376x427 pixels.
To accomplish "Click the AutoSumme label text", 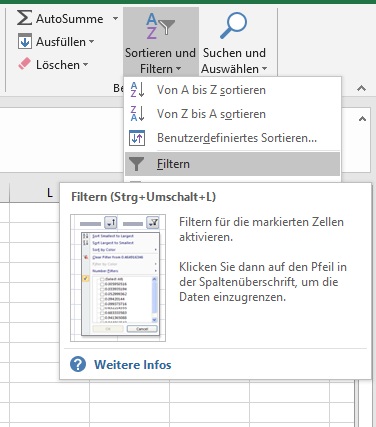I will coord(70,19).
